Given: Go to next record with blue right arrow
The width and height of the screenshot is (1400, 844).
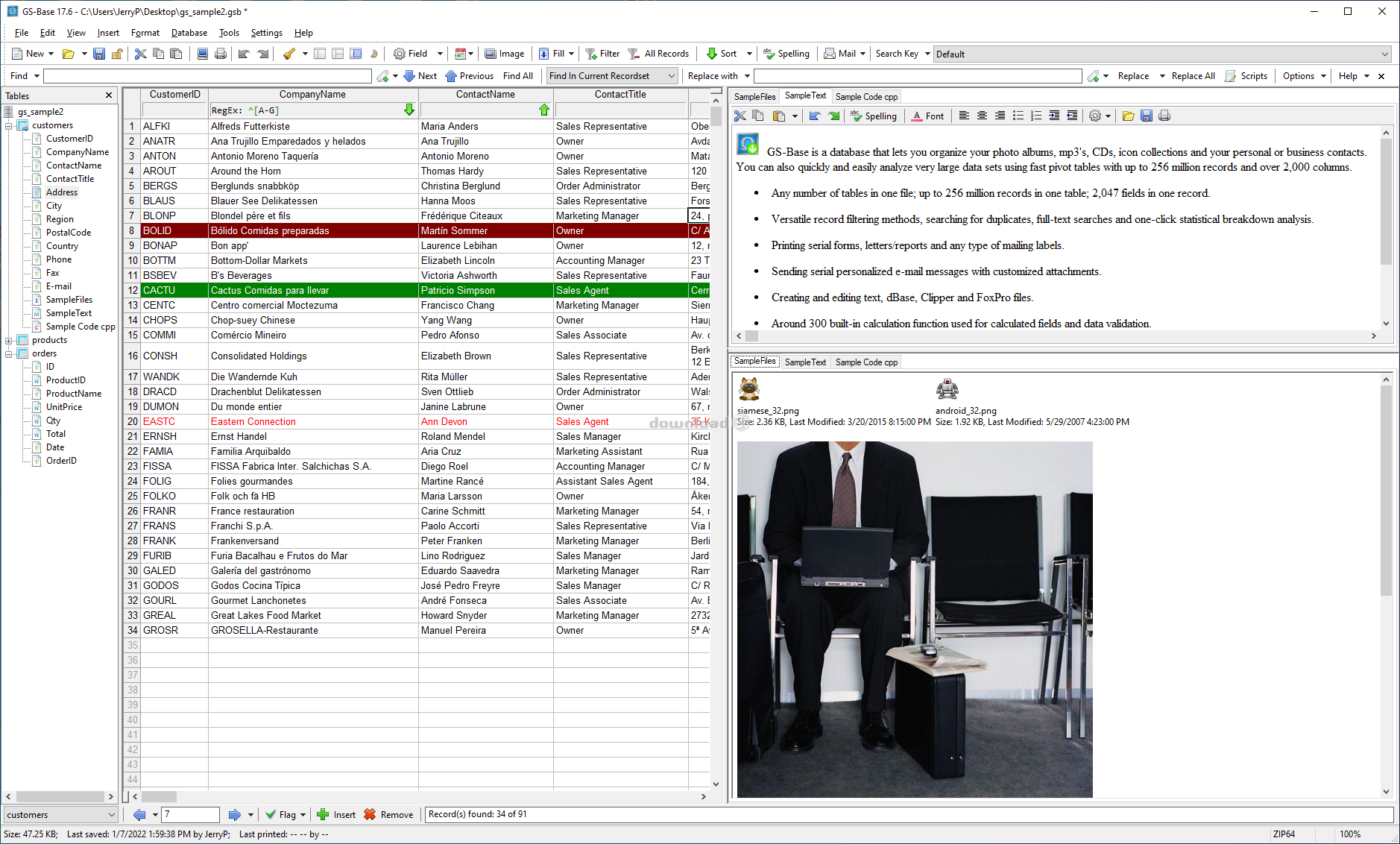Looking at the screenshot, I should 234,815.
